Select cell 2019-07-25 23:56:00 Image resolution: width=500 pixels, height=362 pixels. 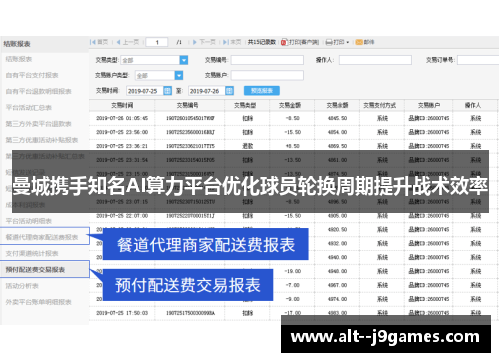click(122, 132)
